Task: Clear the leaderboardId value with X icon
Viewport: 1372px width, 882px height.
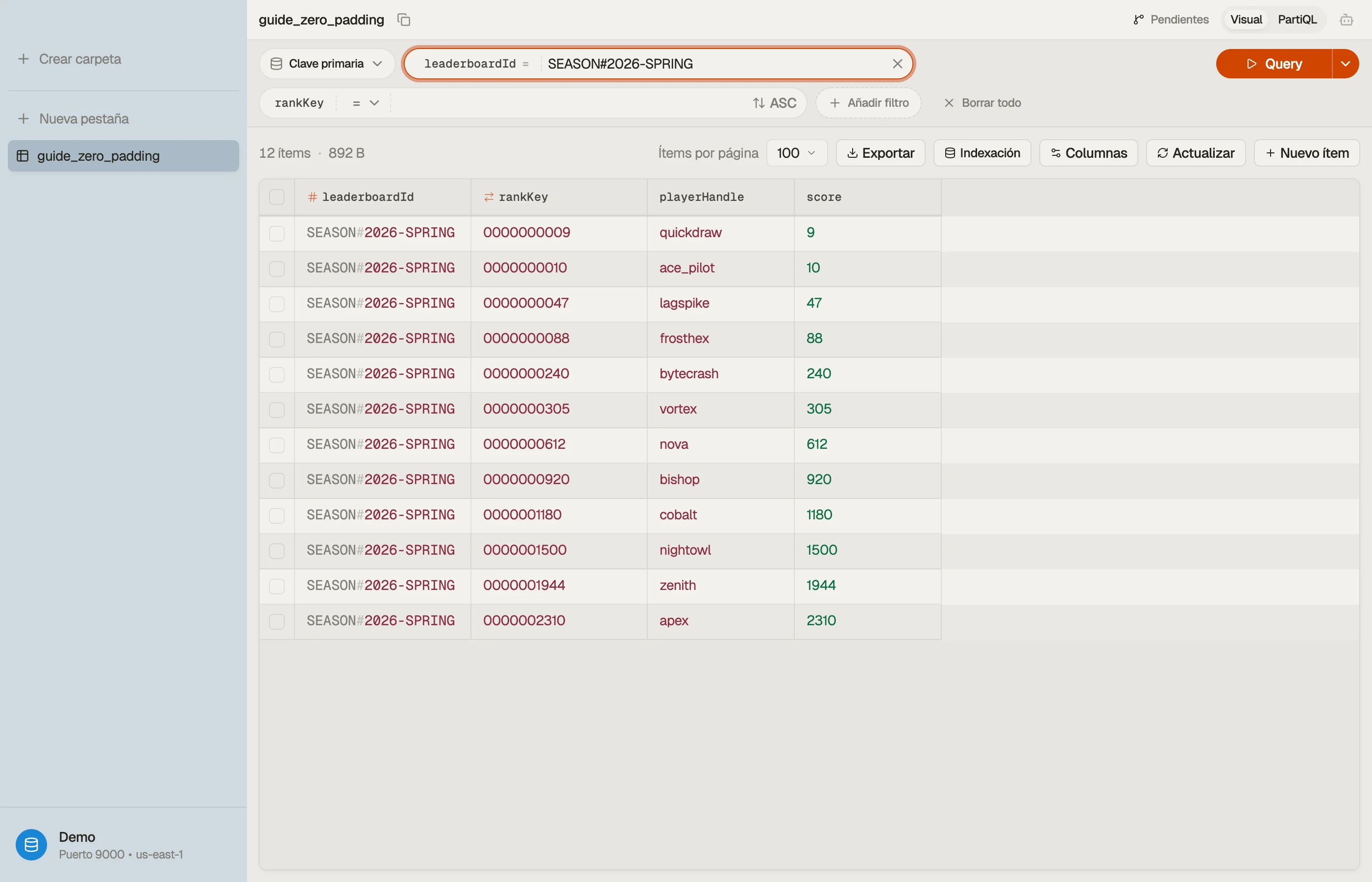Action: click(x=897, y=64)
